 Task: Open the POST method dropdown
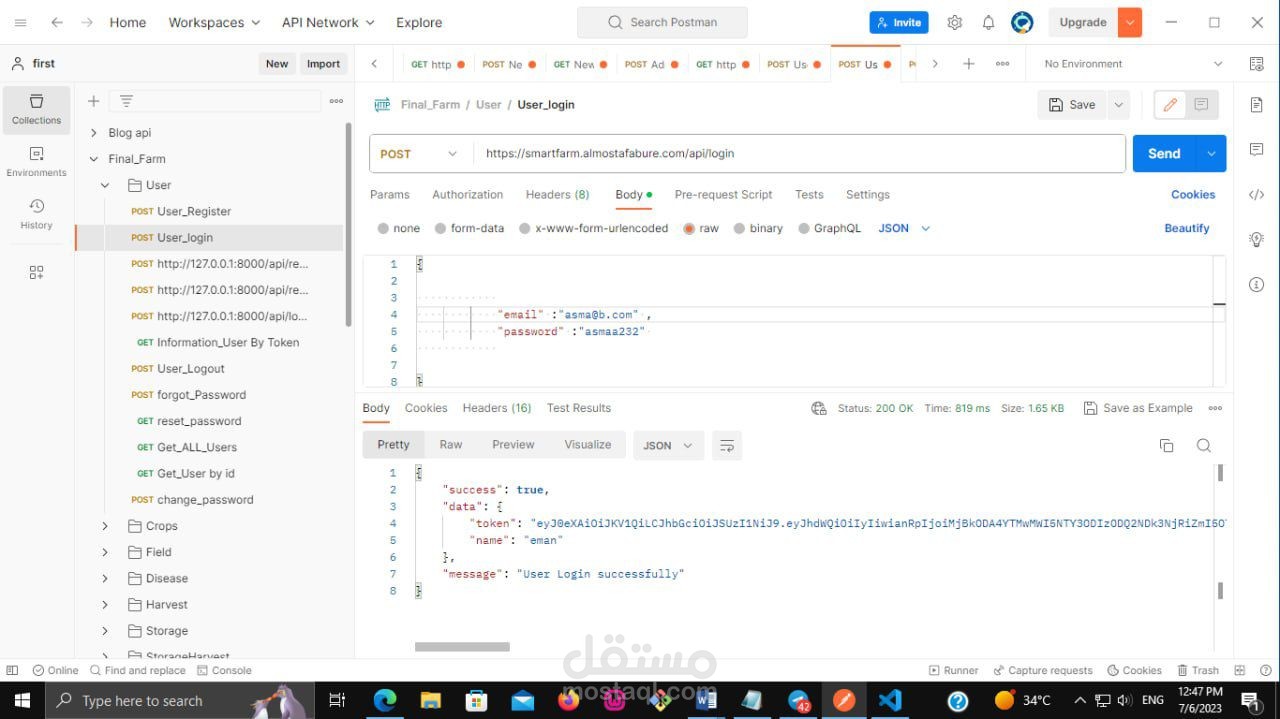pyautogui.click(x=420, y=154)
